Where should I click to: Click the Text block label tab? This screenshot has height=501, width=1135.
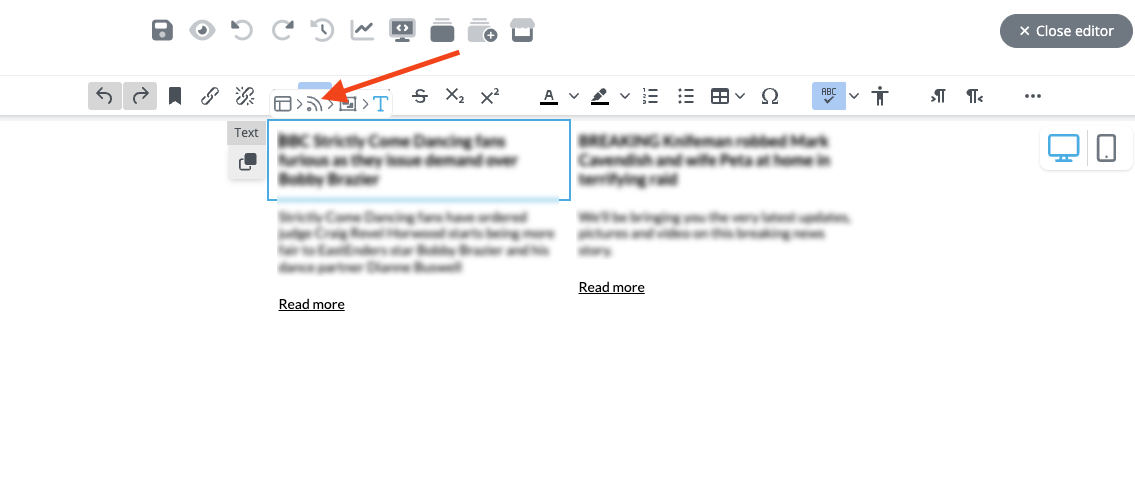point(246,132)
